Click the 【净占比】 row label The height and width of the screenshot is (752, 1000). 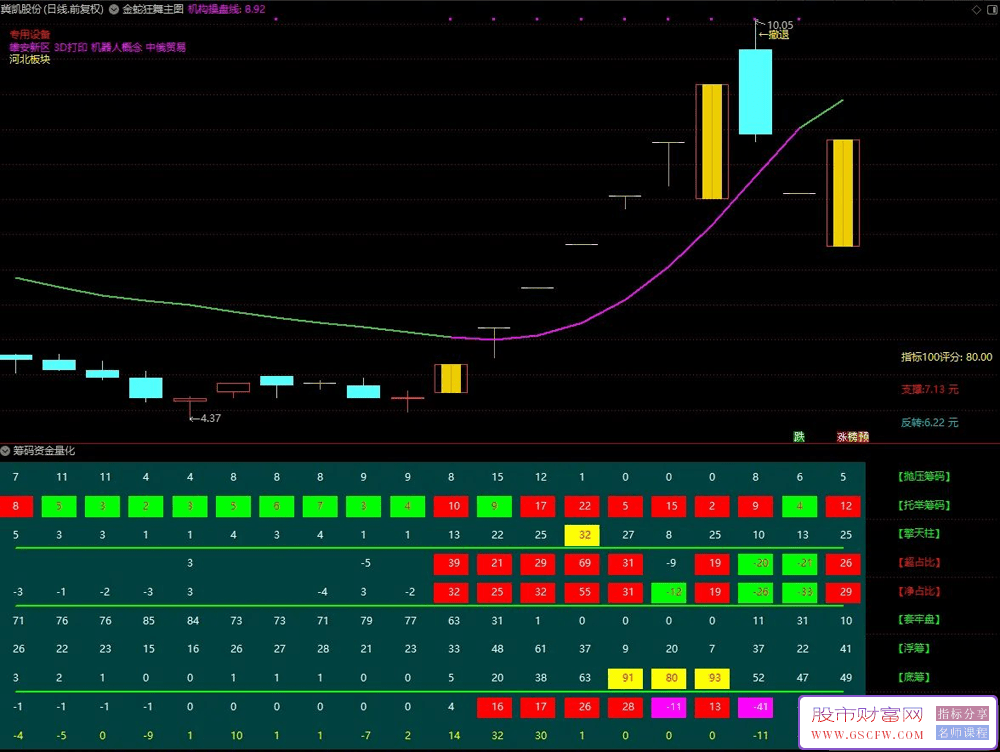pyautogui.click(x=919, y=591)
